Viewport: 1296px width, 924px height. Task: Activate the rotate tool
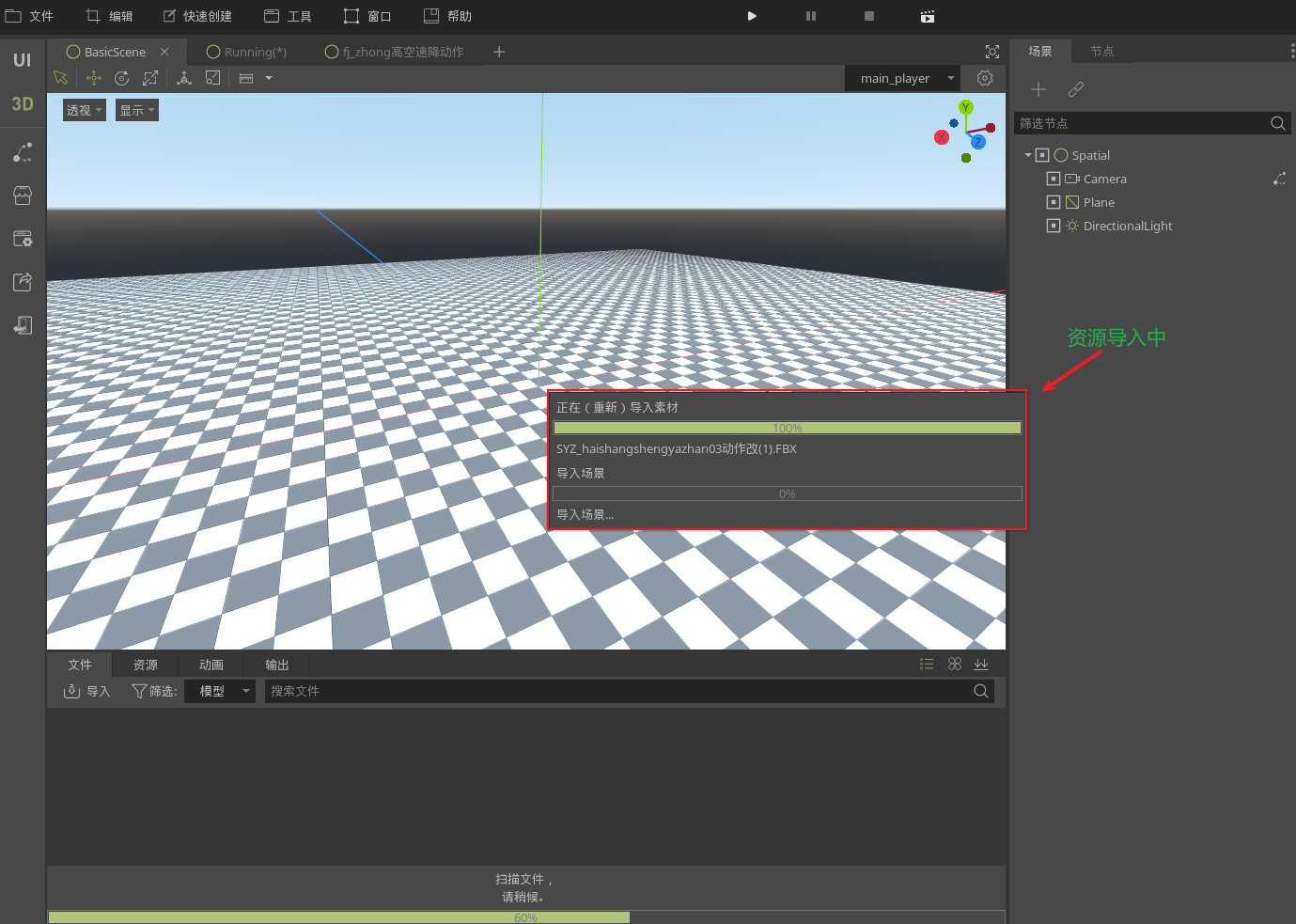point(121,78)
